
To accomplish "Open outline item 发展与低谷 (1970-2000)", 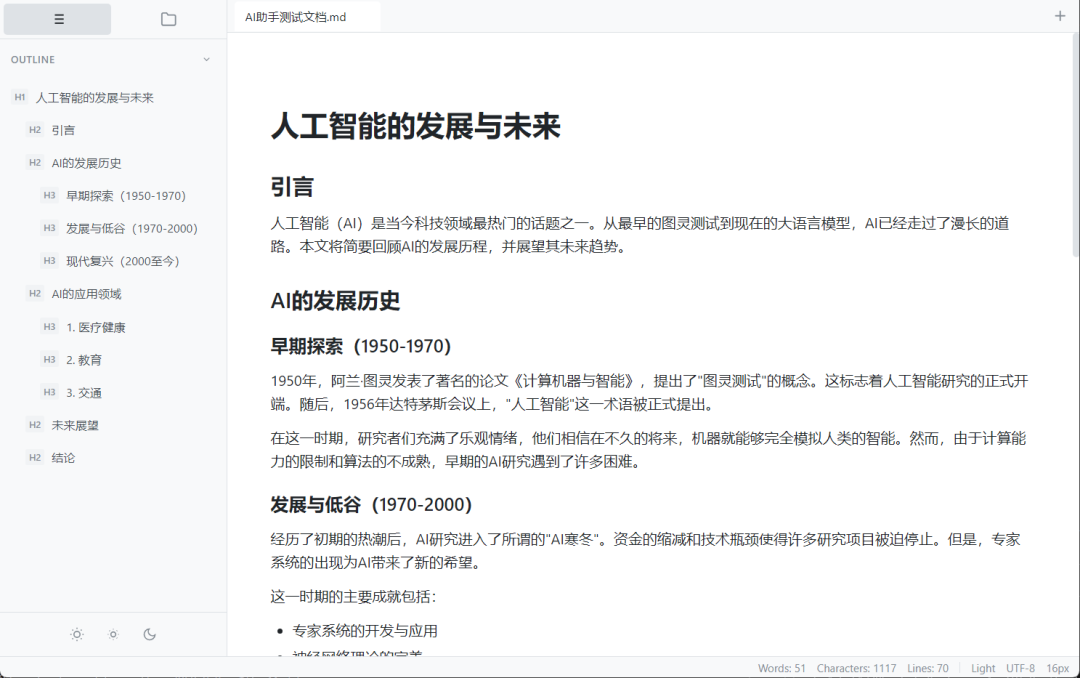I will pyautogui.click(x=132, y=228).
